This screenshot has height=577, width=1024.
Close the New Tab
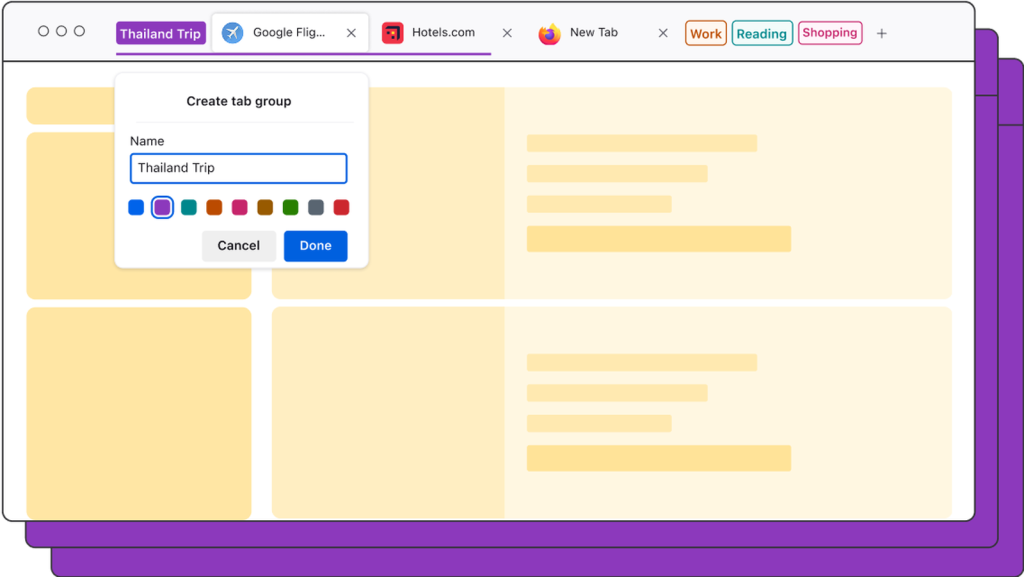[x=663, y=32]
